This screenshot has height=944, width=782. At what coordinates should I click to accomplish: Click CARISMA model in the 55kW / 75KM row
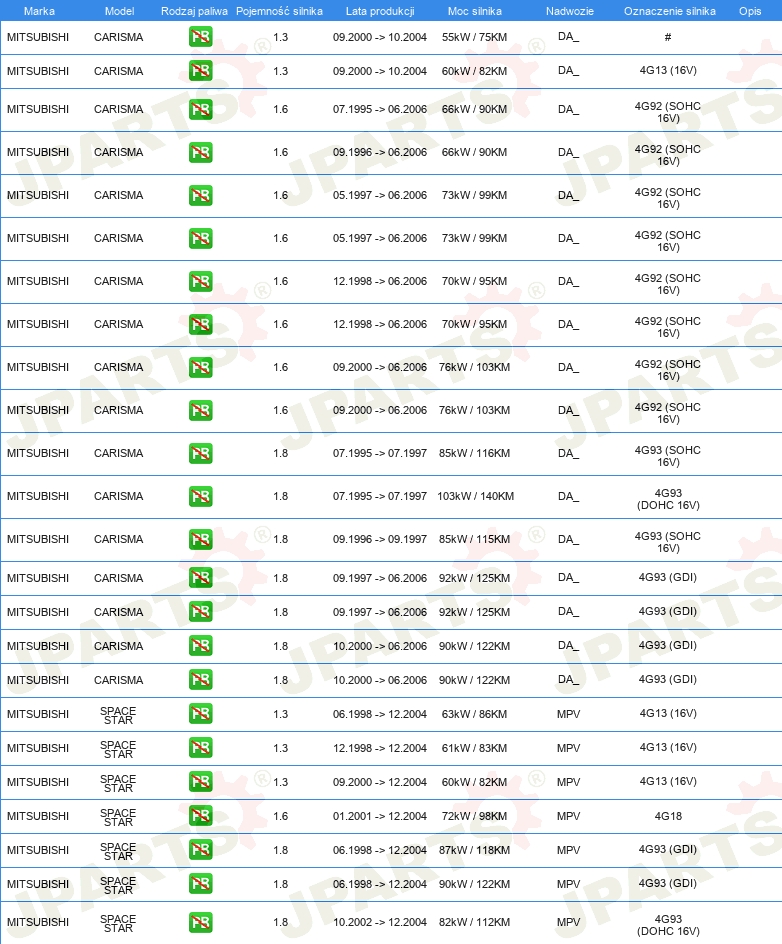coord(119,37)
